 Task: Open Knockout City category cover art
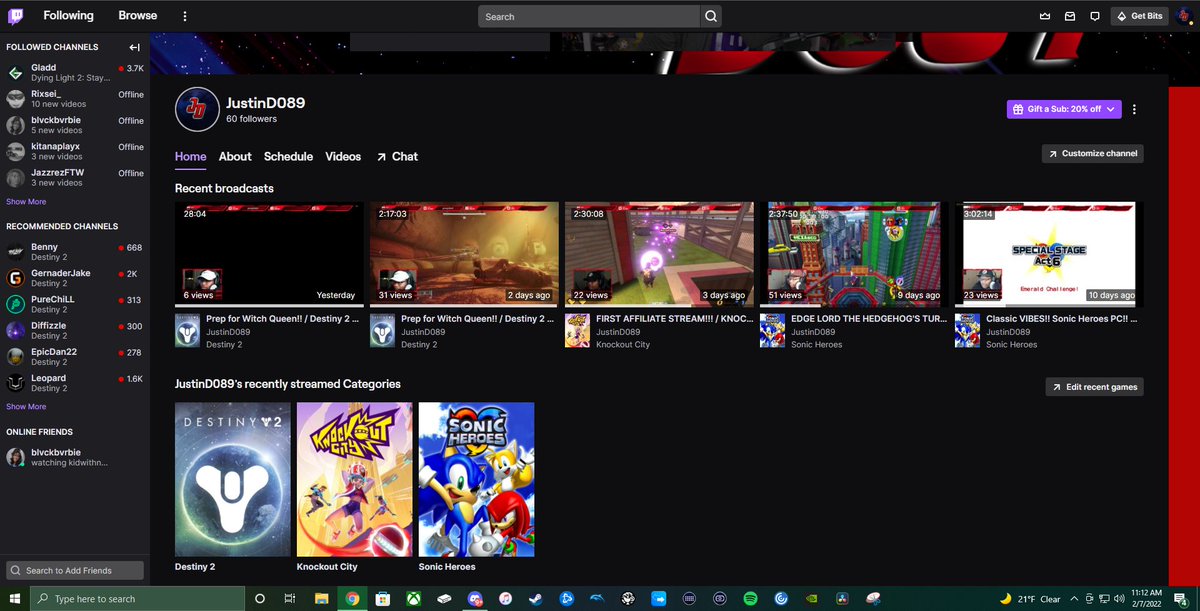coord(355,479)
